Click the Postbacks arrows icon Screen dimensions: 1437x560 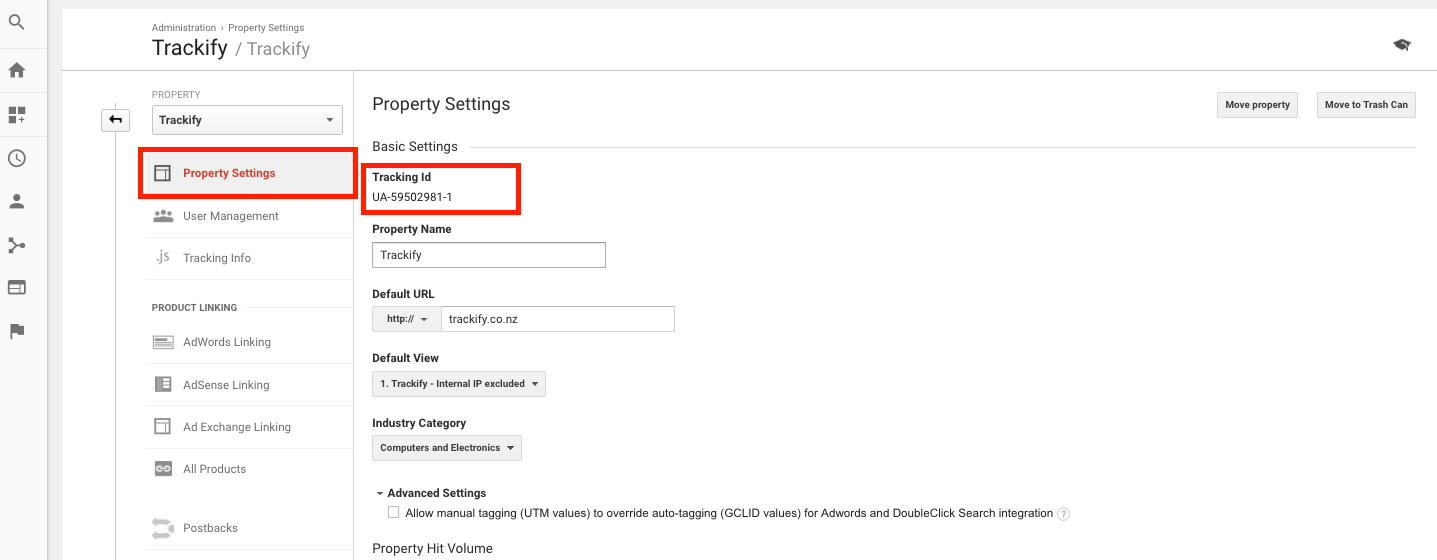tap(162, 527)
